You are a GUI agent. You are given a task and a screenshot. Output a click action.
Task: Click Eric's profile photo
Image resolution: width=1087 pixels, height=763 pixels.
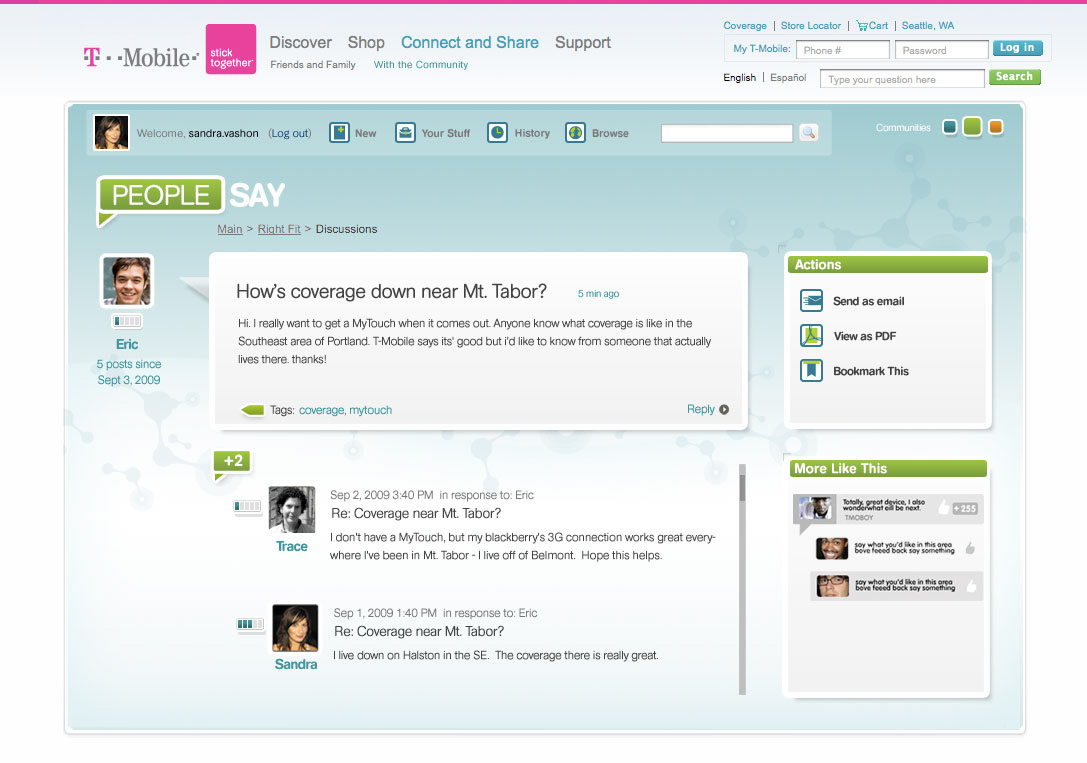click(127, 281)
